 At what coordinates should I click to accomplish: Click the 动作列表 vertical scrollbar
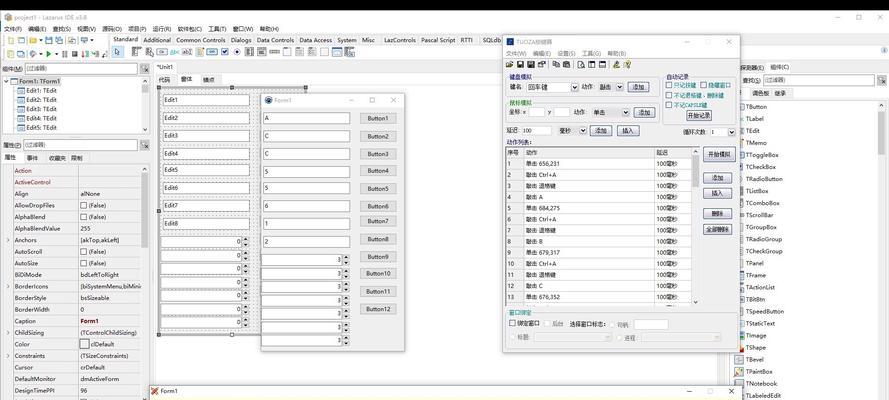pos(696,227)
